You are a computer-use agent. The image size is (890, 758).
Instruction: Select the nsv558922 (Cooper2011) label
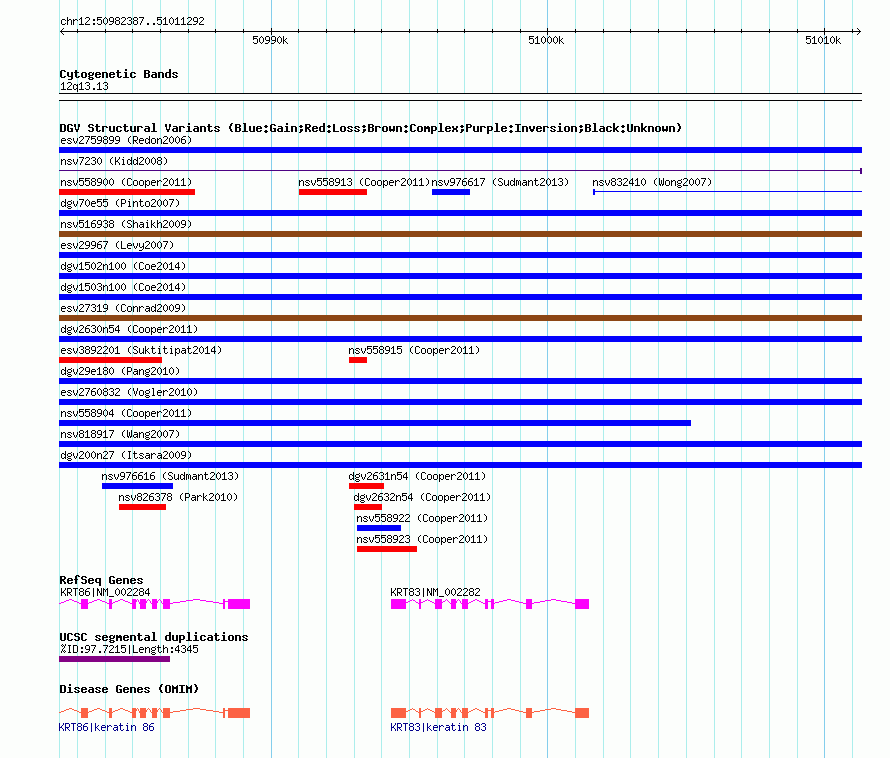pos(422,518)
